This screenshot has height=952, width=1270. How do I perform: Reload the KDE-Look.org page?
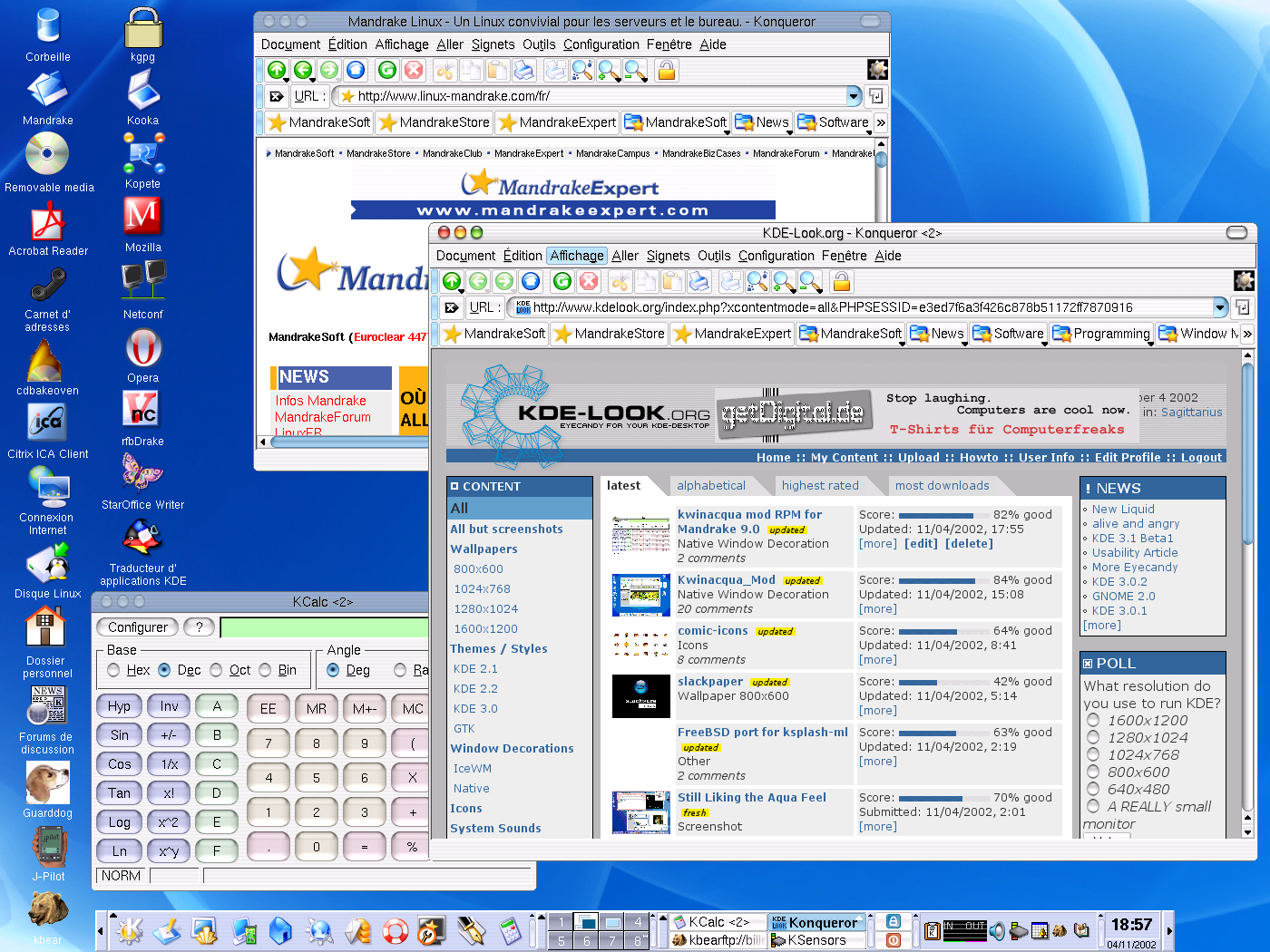[x=562, y=282]
